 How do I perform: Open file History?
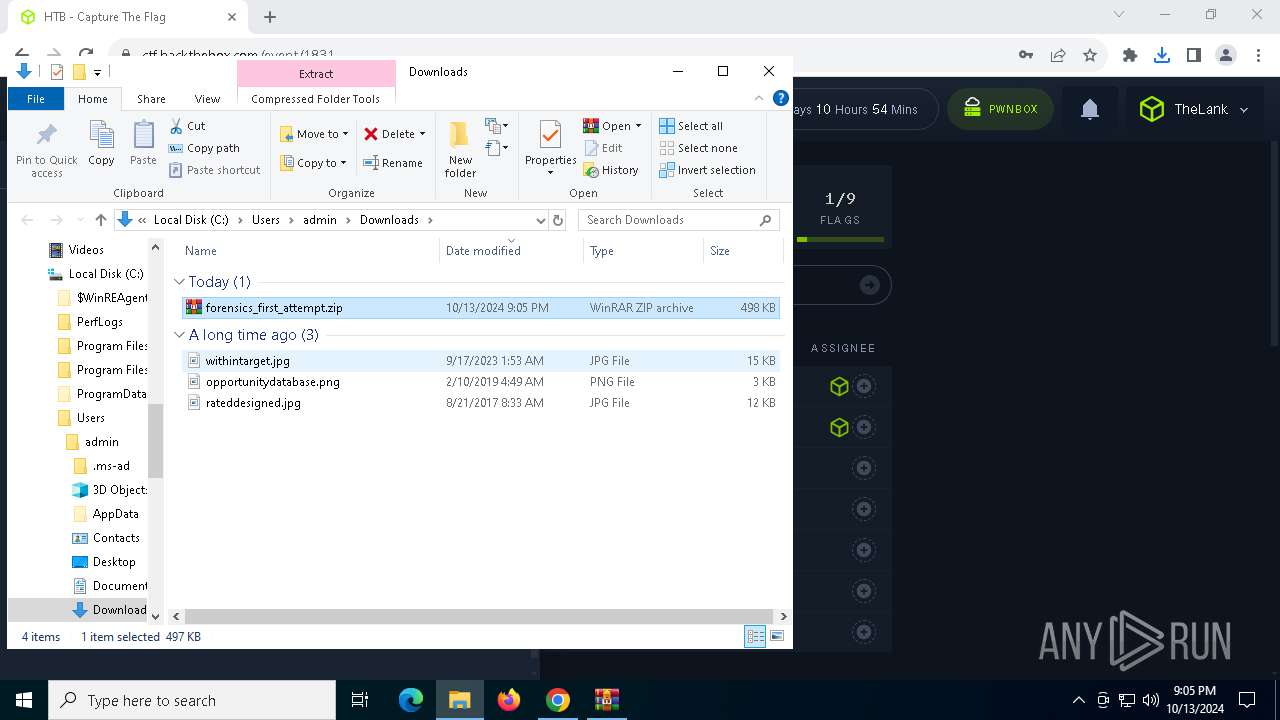tap(611, 170)
